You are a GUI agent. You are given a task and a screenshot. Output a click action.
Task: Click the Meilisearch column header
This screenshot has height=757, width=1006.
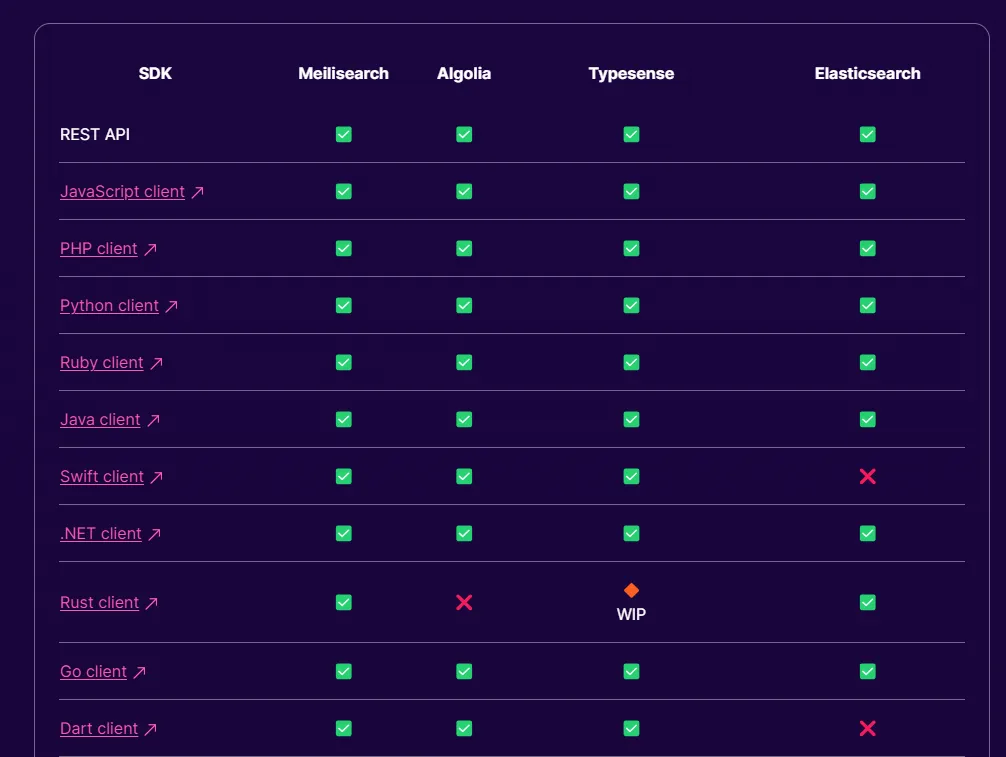(x=343, y=73)
